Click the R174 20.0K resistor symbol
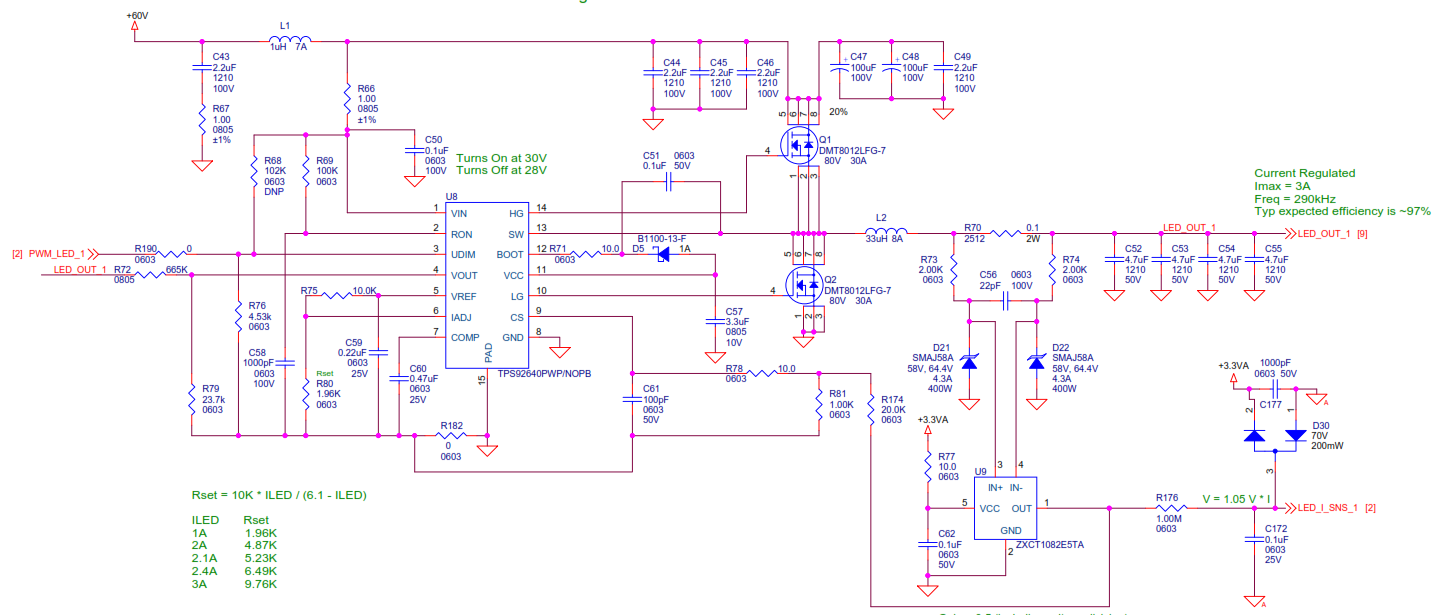 click(x=871, y=411)
